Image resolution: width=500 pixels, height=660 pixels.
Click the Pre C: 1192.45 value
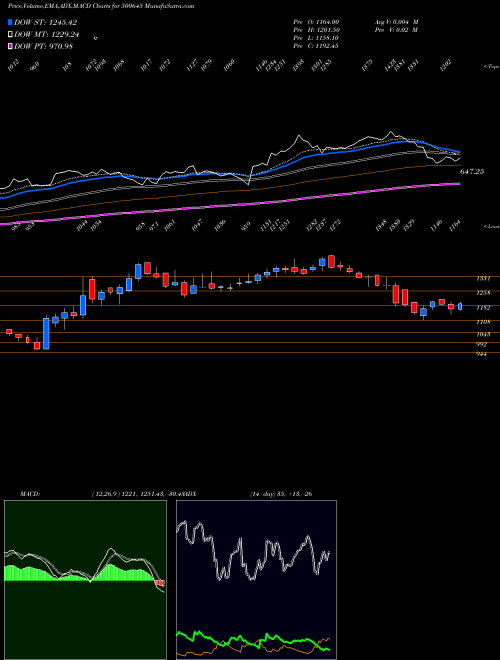(316, 46)
